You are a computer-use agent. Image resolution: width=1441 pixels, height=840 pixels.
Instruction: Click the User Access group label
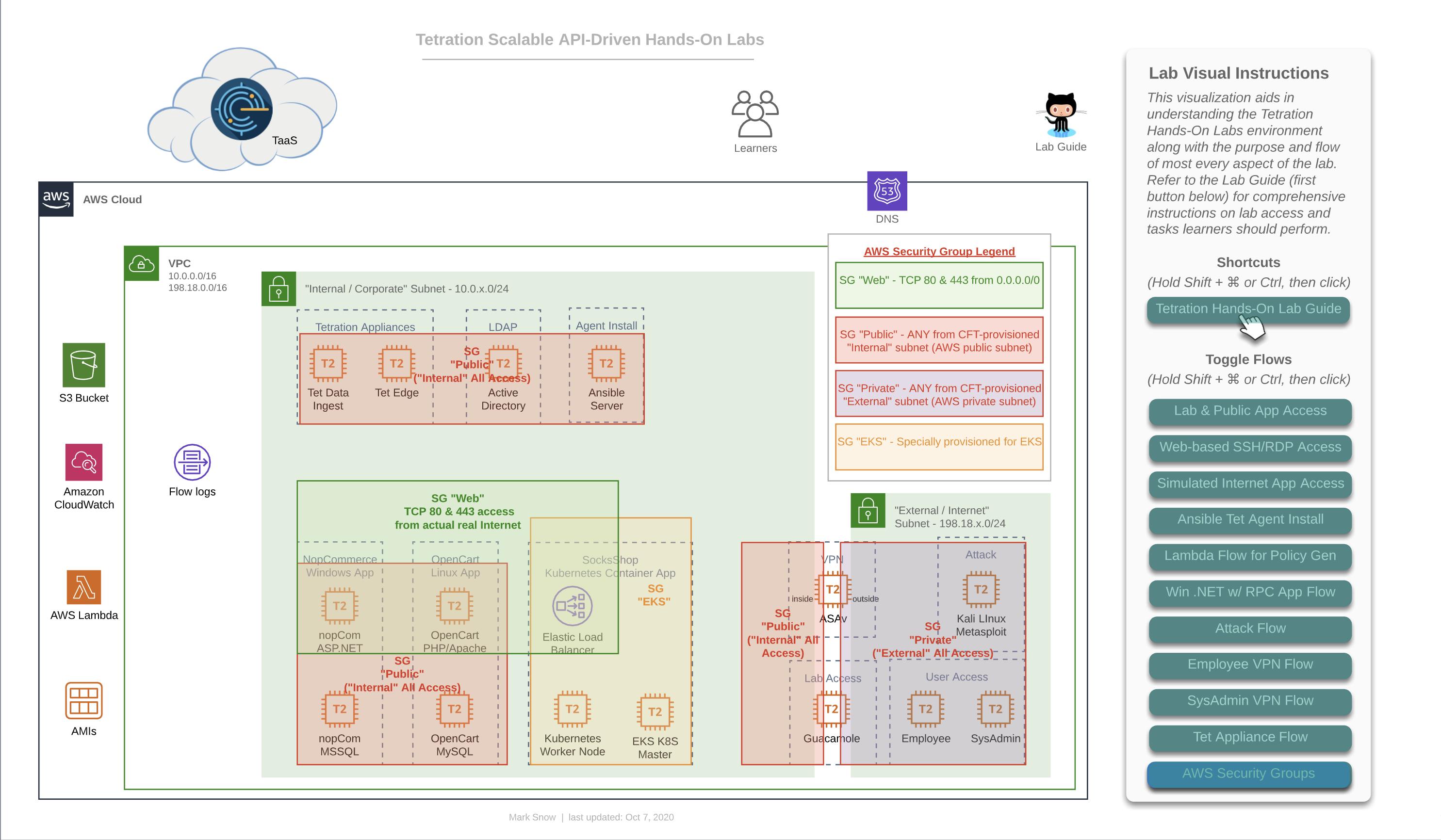(x=956, y=677)
